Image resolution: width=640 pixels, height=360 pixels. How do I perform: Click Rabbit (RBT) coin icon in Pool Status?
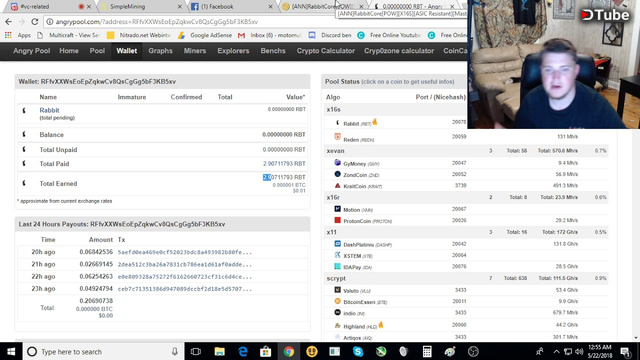338,122
